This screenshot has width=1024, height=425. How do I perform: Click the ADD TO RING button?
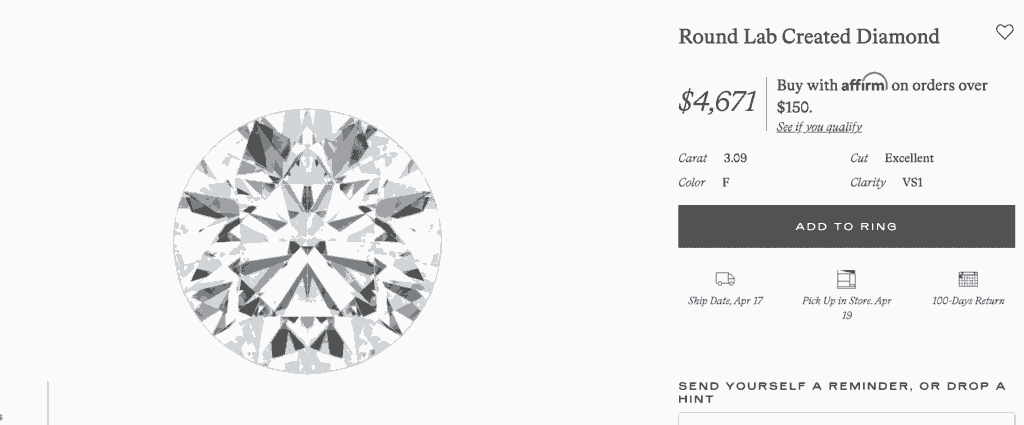pyautogui.click(x=846, y=227)
